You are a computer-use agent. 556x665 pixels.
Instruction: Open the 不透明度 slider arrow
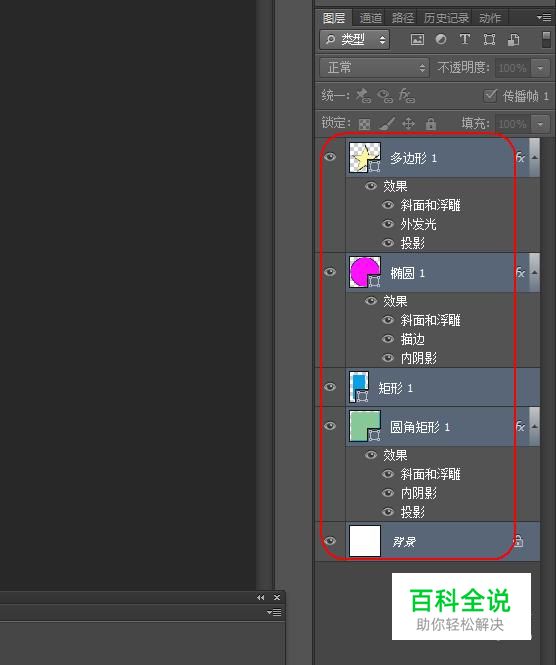pos(540,68)
